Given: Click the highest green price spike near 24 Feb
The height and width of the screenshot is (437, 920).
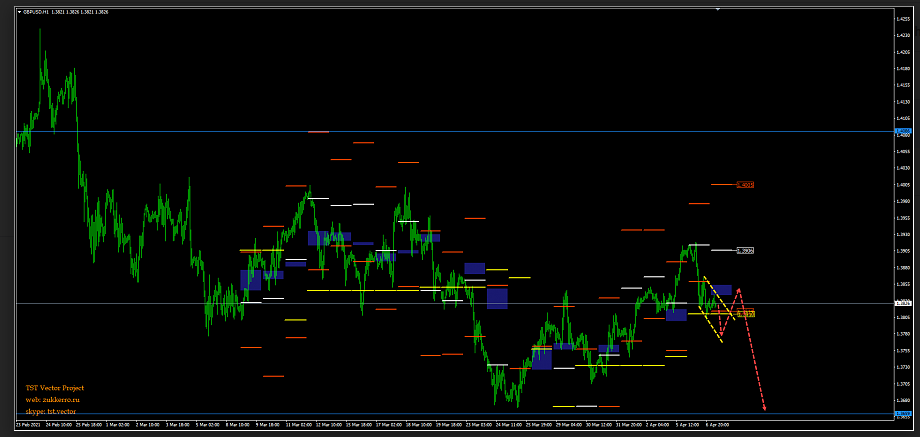Looking at the screenshot, I should pos(41,30).
